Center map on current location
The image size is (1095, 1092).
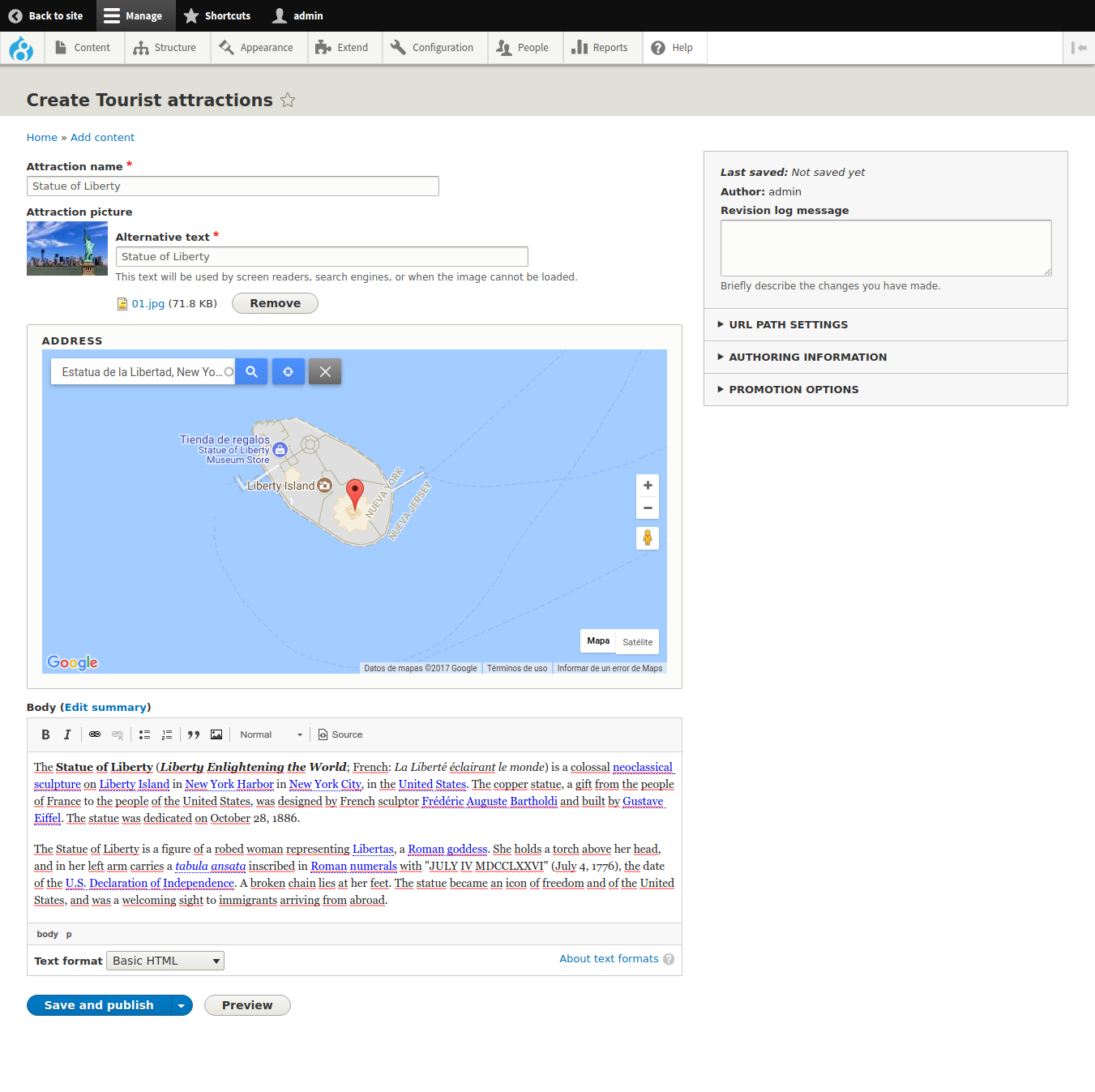tap(288, 372)
